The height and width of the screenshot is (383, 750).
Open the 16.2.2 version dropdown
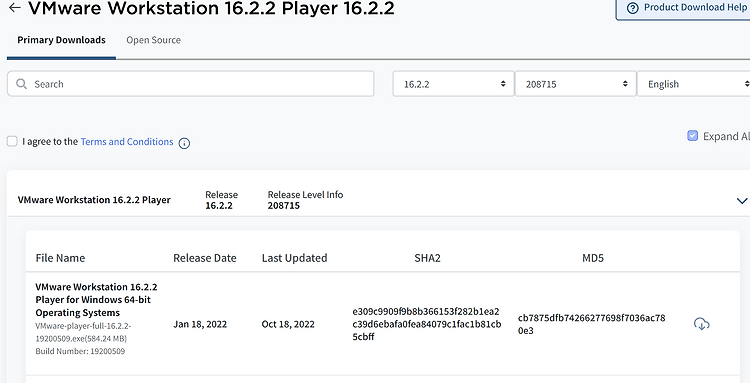(x=453, y=84)
